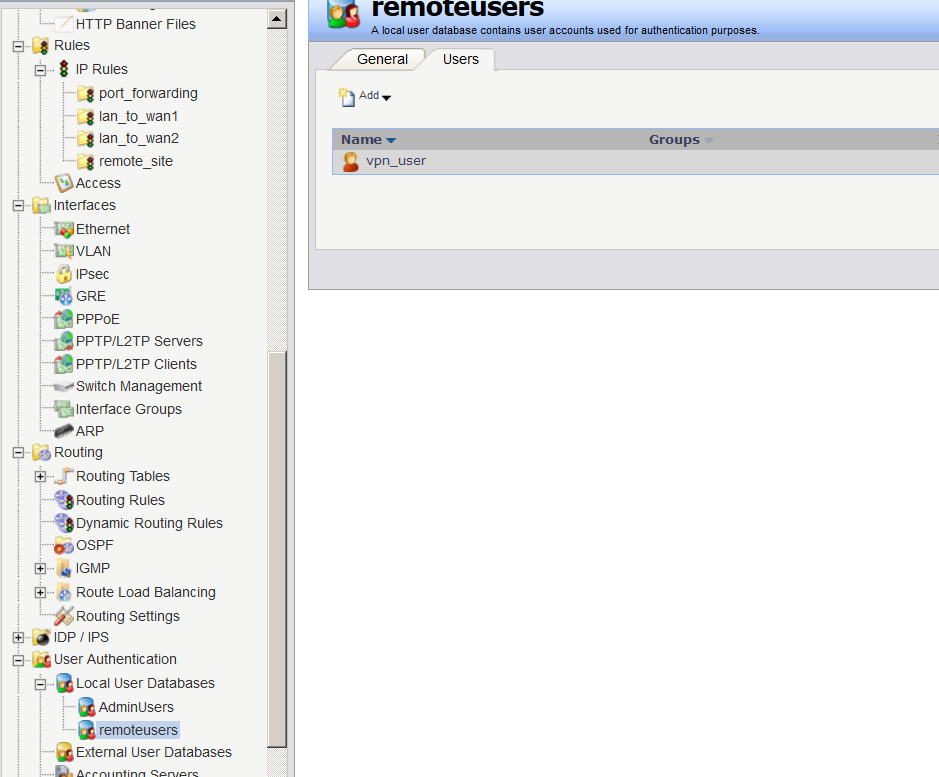Expand the Route Load Balancing node
This screenshot has height=777, width=939.
(40, 592)
